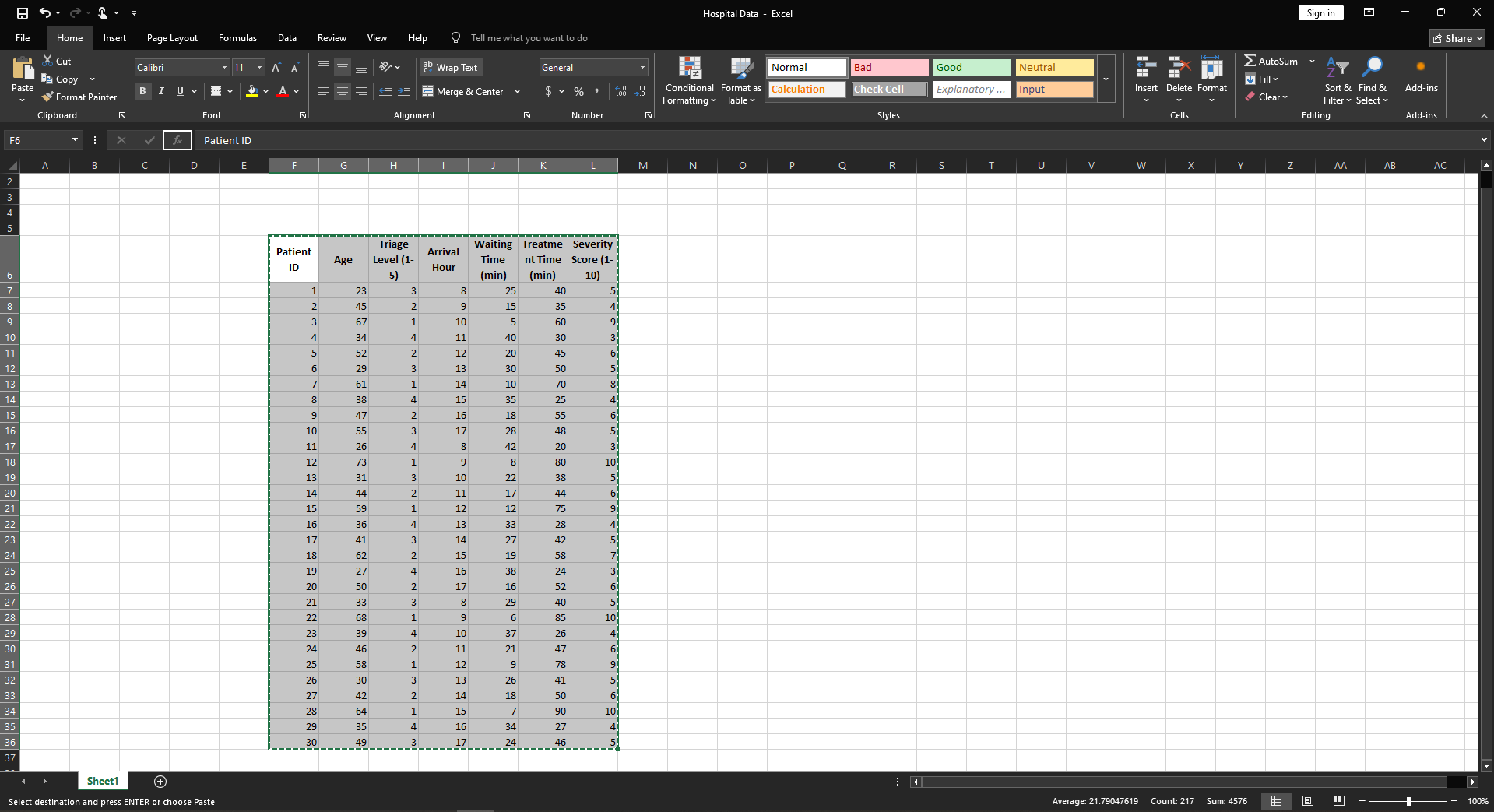Image resolution: width=1494 pixels, height=812 pixels.
Task: Apply Comma Style number format
Action: pyautogui.click(x=597, y=91)
